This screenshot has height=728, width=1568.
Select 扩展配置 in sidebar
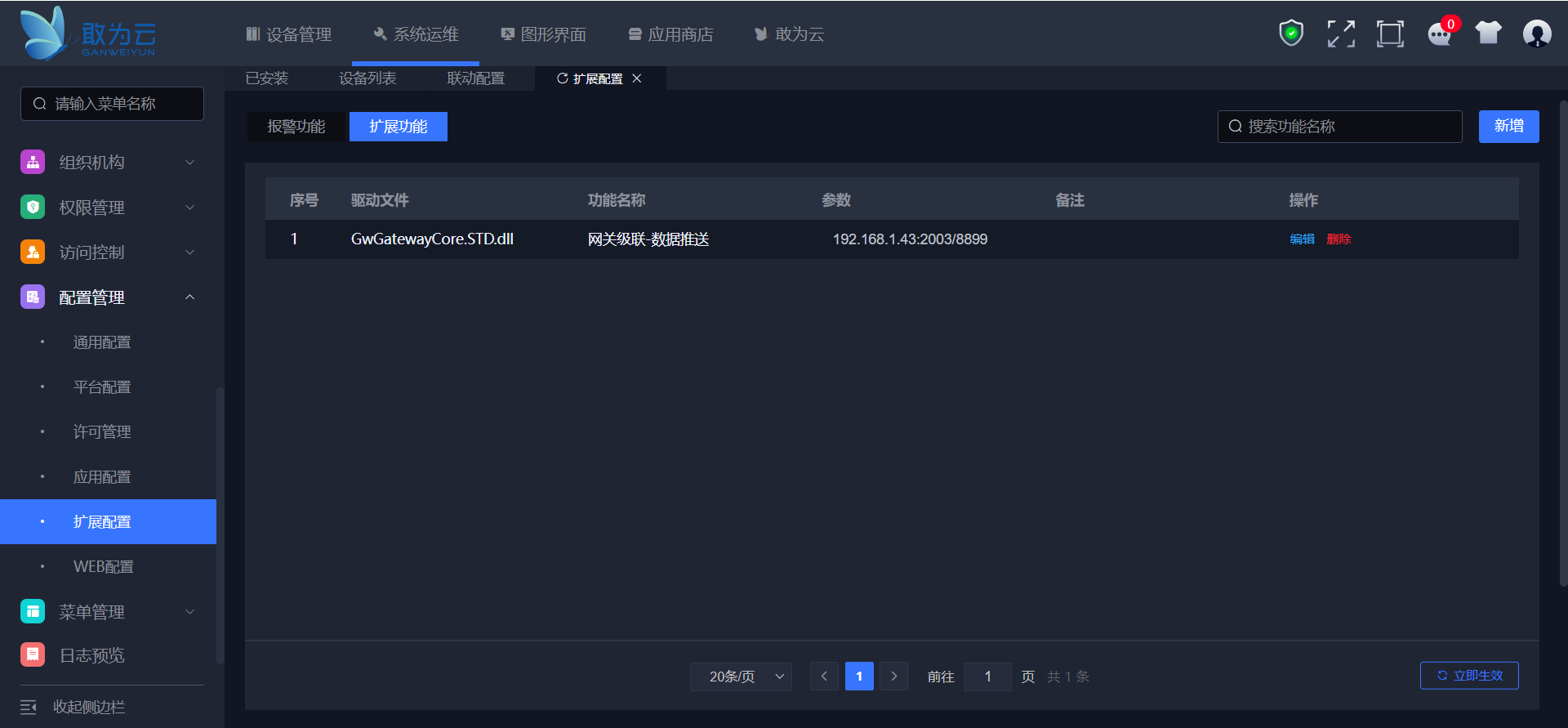(x=108, y=522)
